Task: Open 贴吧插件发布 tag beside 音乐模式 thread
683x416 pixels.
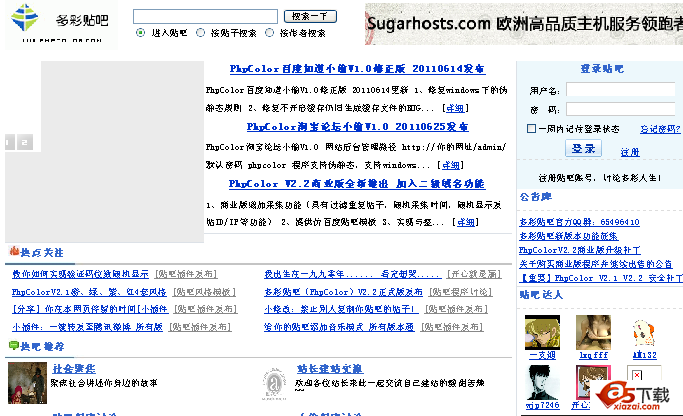Action: pyautogui.click(x=452, y=327)
